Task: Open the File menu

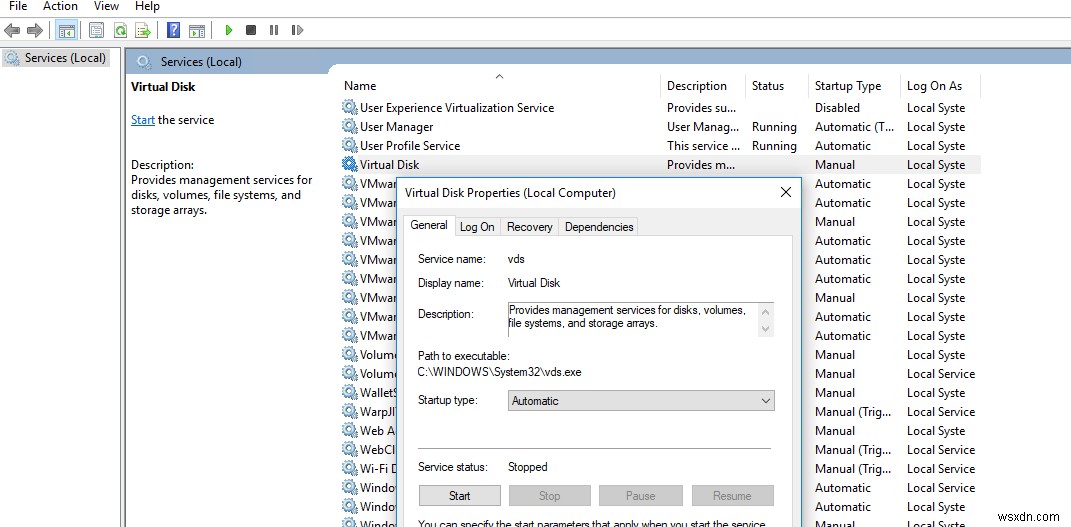Action: [18, 6]
